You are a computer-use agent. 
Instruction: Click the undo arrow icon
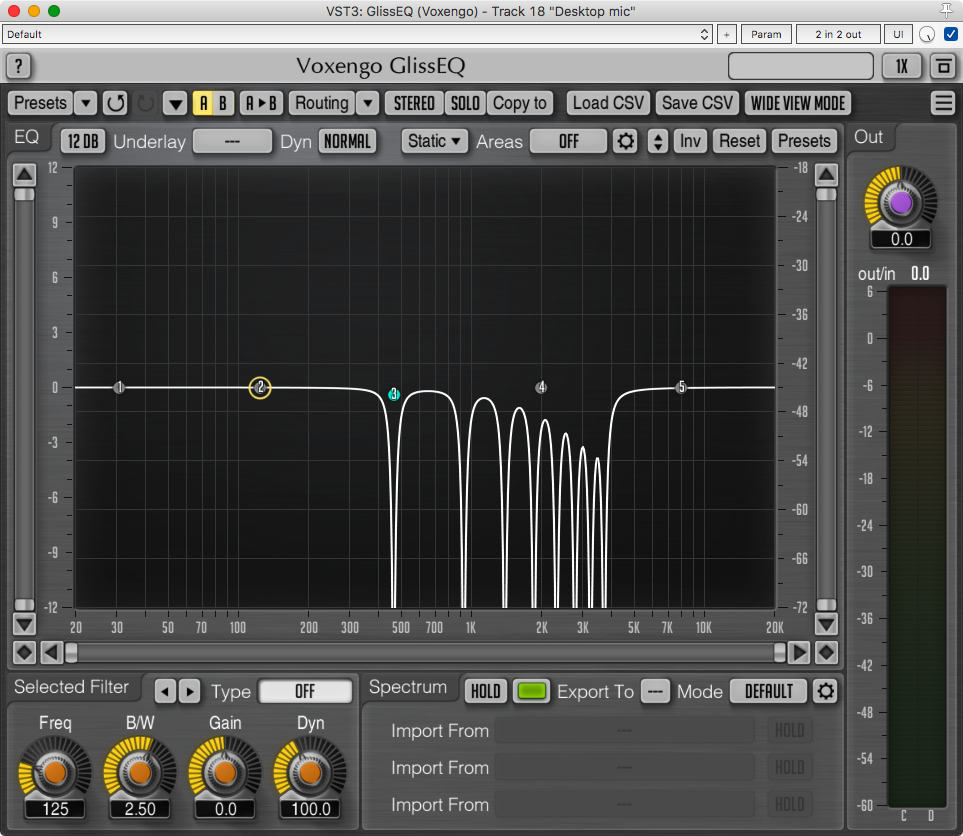(x=116, y=103)
